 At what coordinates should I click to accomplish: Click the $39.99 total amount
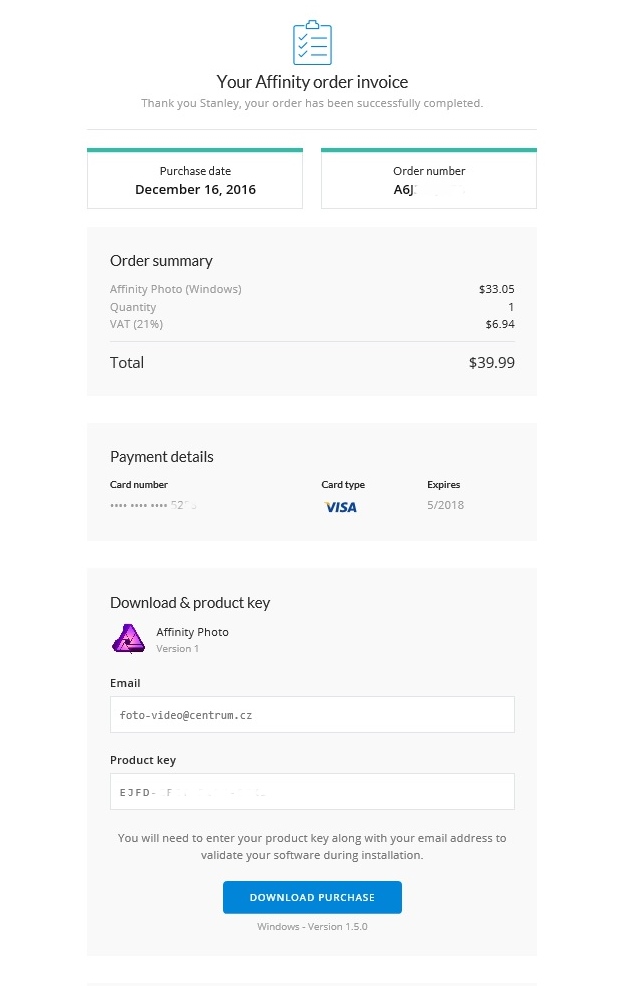click(491, 363)
